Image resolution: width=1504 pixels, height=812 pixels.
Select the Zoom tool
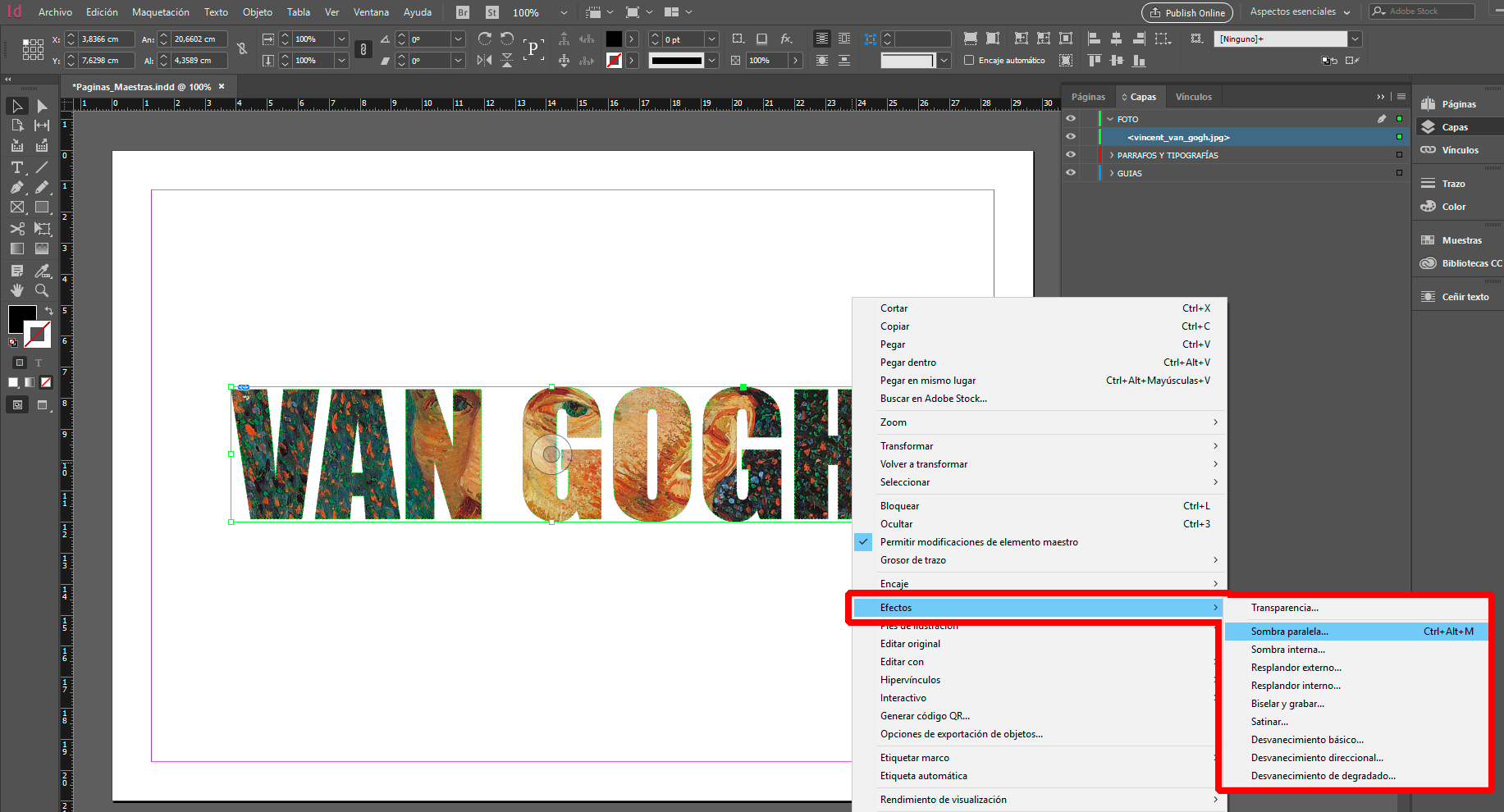(x=41, y=290)
